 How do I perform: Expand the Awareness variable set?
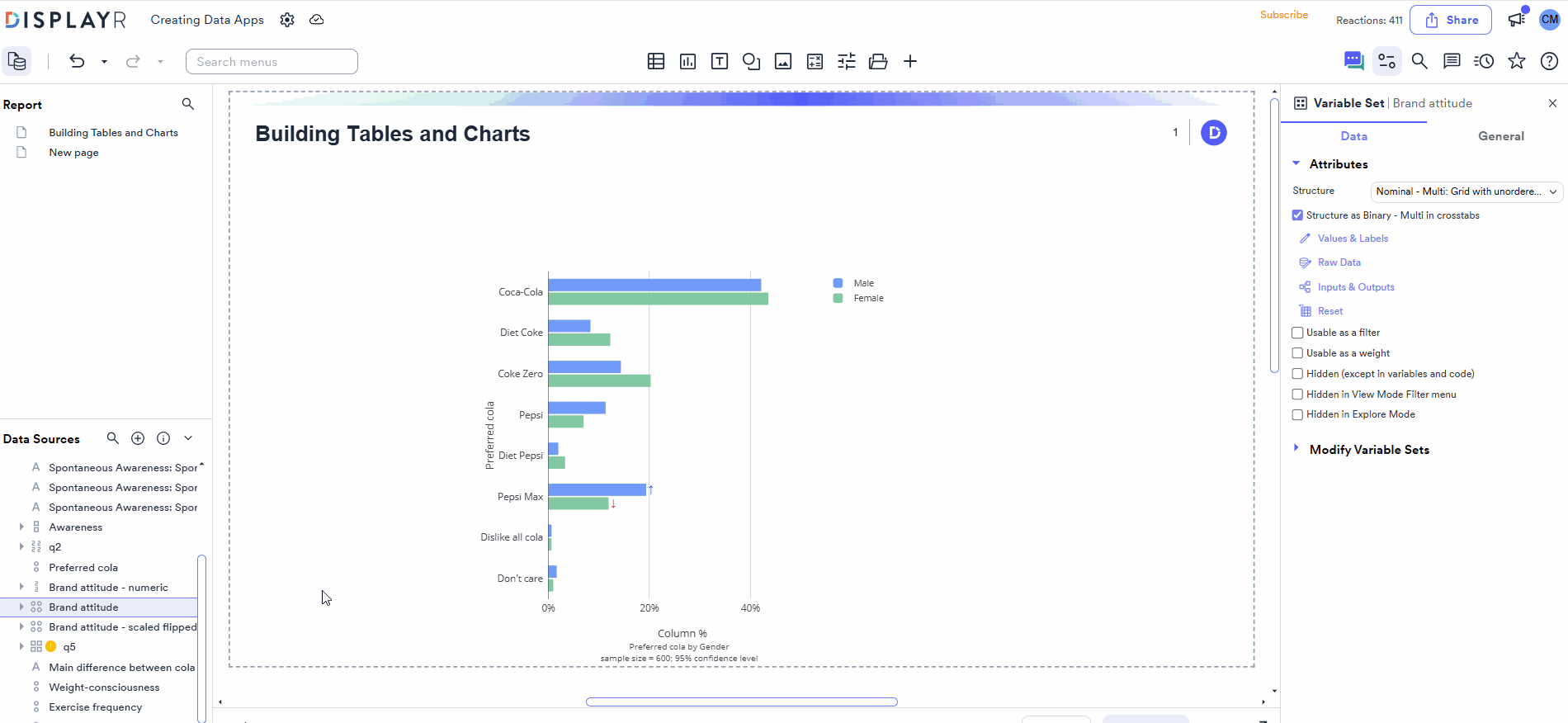(x=21, y=527)
